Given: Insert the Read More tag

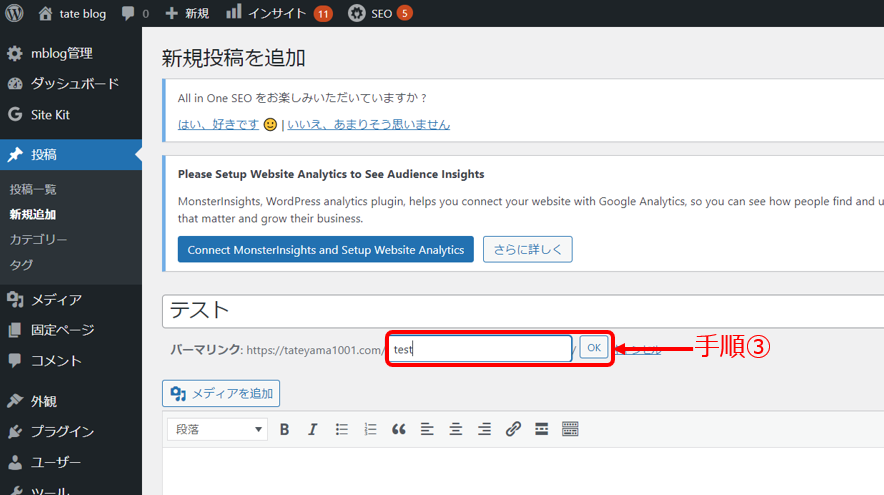Looking at the screenshot, I should point(541,429).
